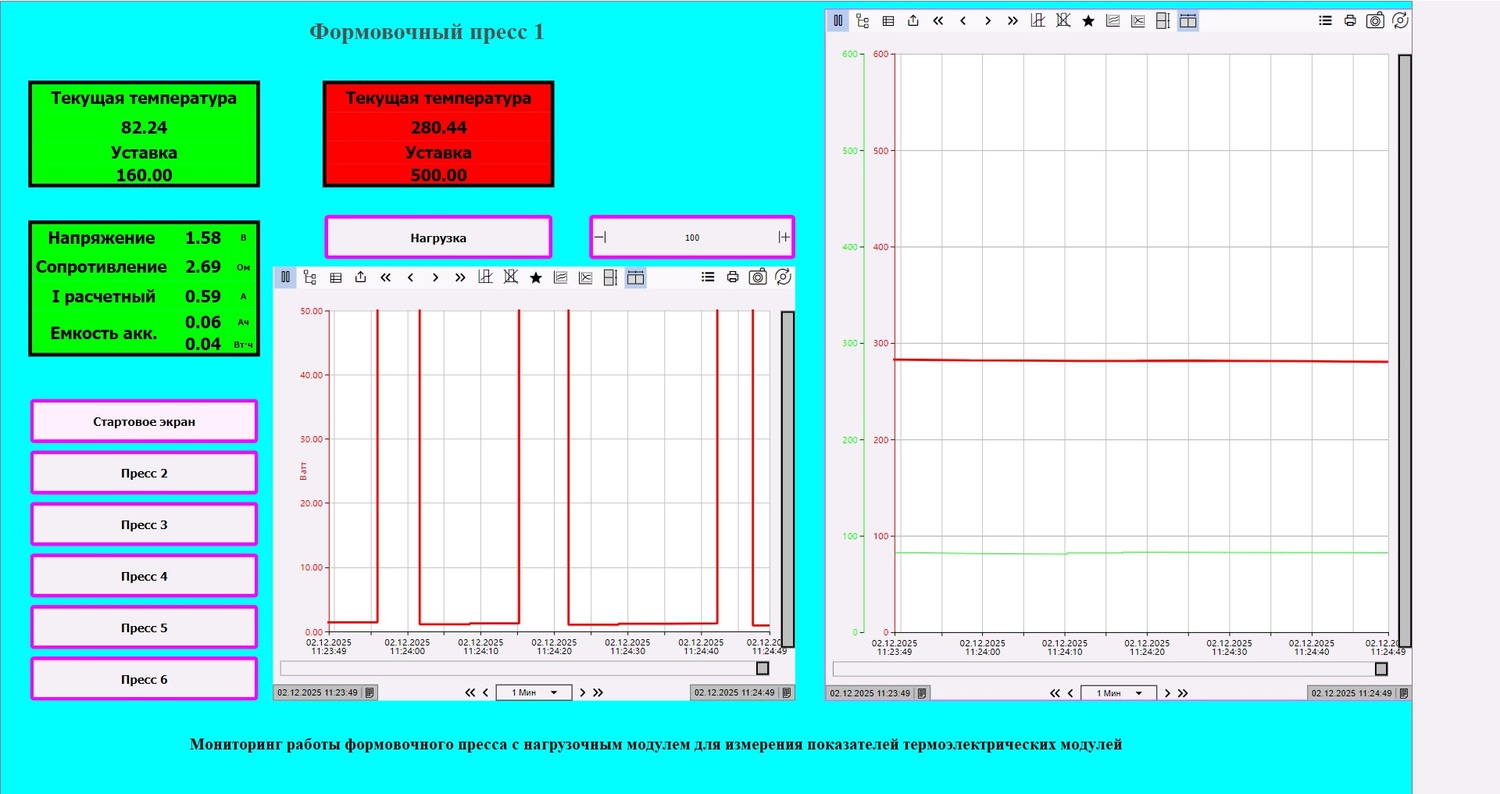Click the Нагрузка button

(438, 238)
